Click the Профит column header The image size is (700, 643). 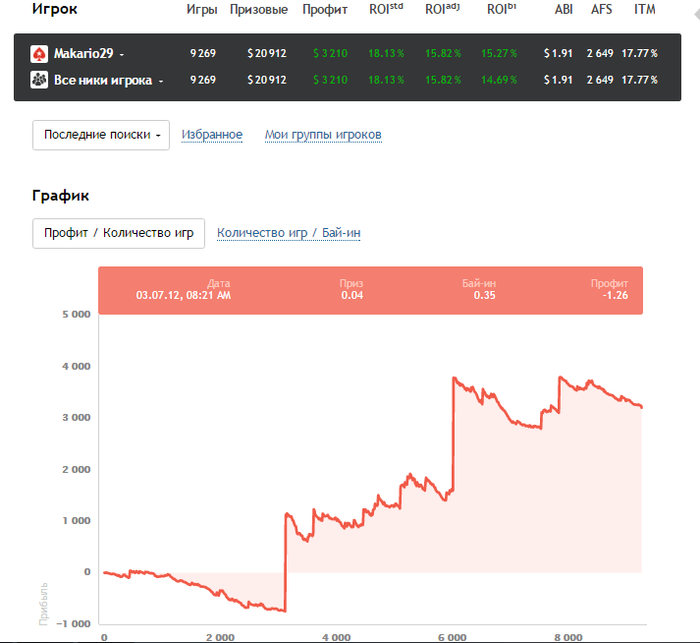click(x=325, y=10)
